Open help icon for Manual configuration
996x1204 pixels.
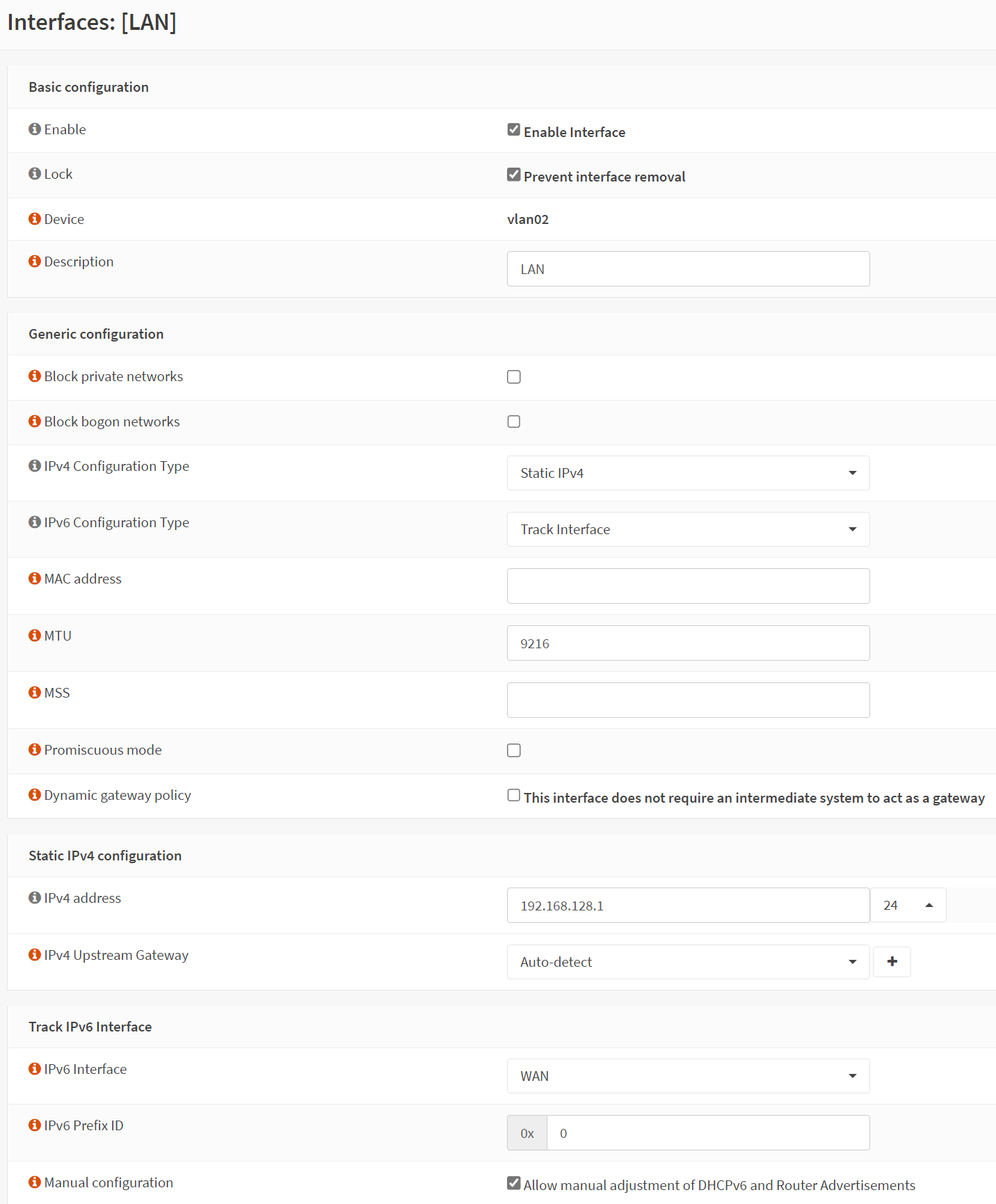pos(35,1182)
